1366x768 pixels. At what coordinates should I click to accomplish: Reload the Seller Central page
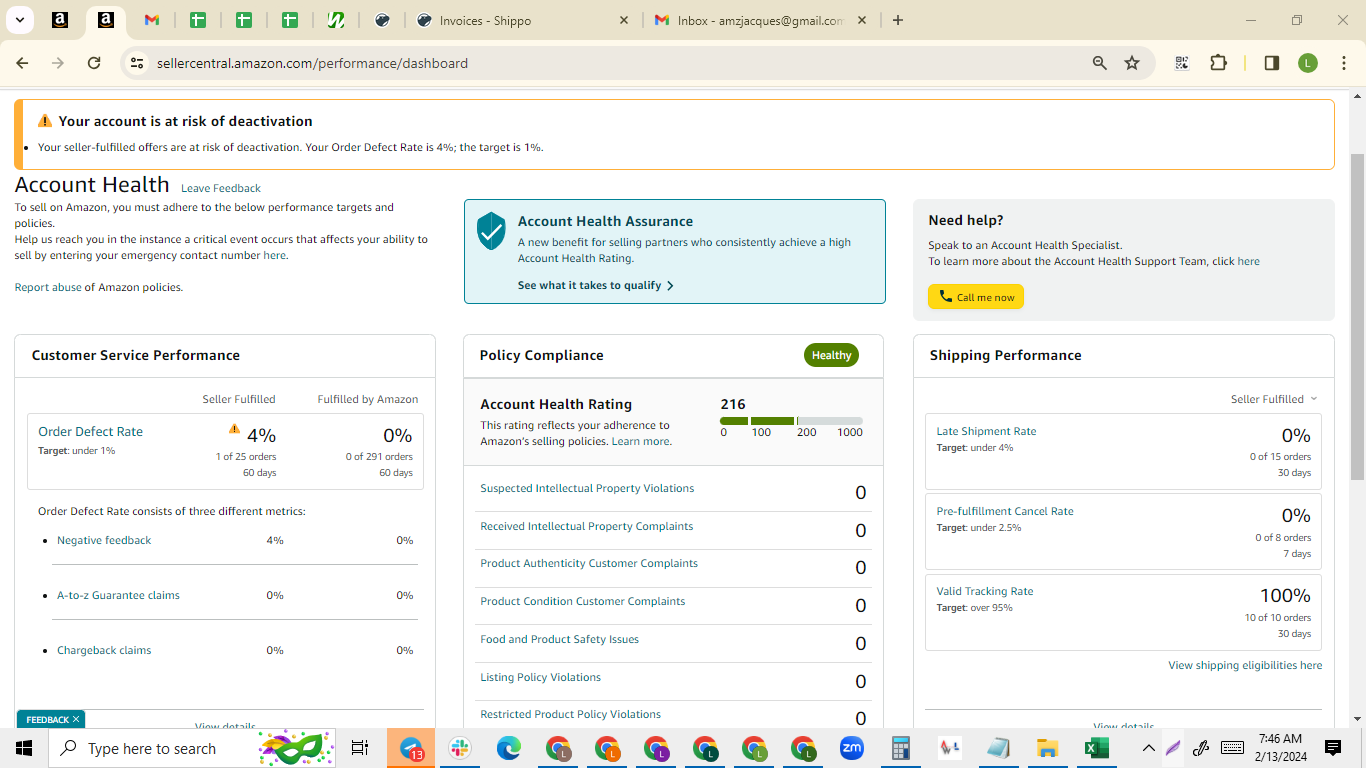94,63
